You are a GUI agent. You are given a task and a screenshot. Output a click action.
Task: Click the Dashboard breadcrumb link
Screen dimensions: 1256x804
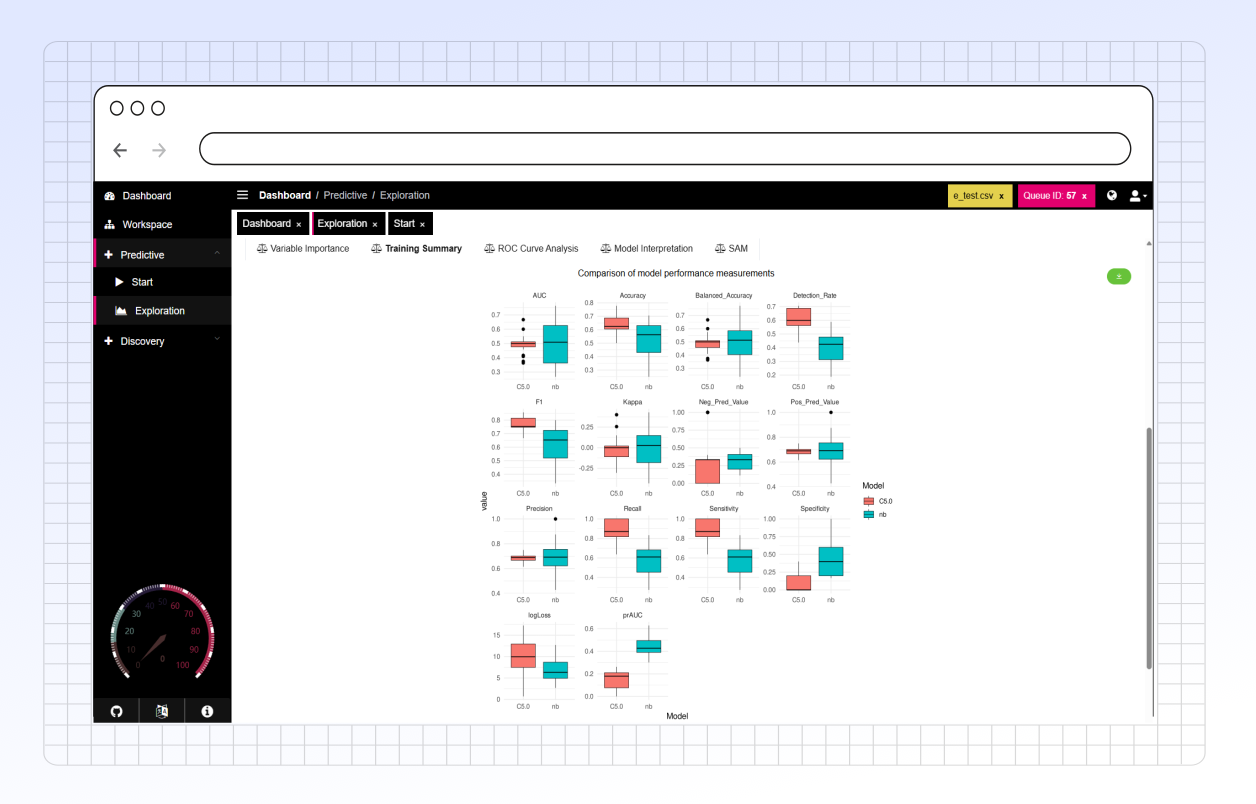click(x=285, y=195)
